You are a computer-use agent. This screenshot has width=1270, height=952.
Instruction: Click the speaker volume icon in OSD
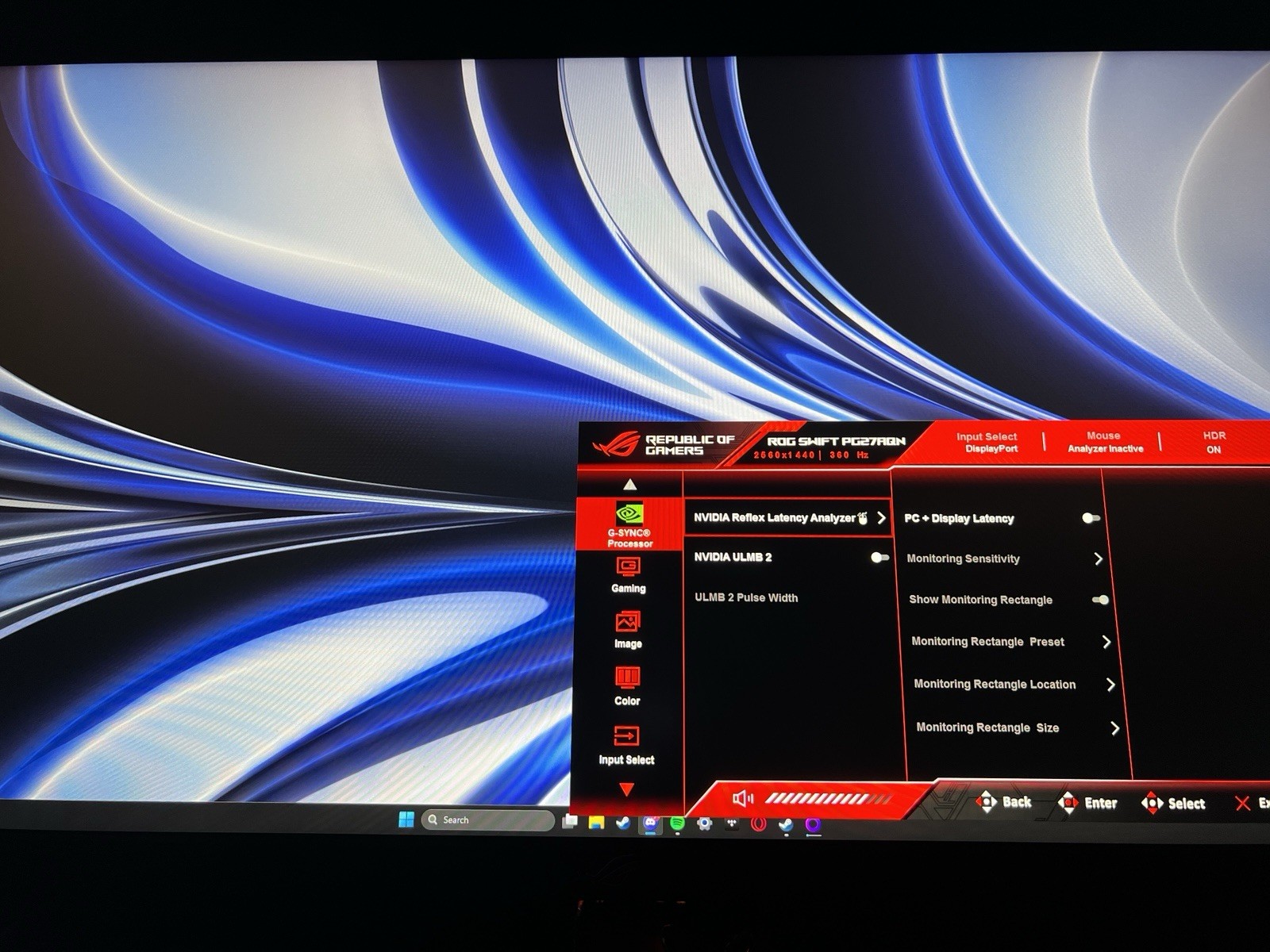743,798
